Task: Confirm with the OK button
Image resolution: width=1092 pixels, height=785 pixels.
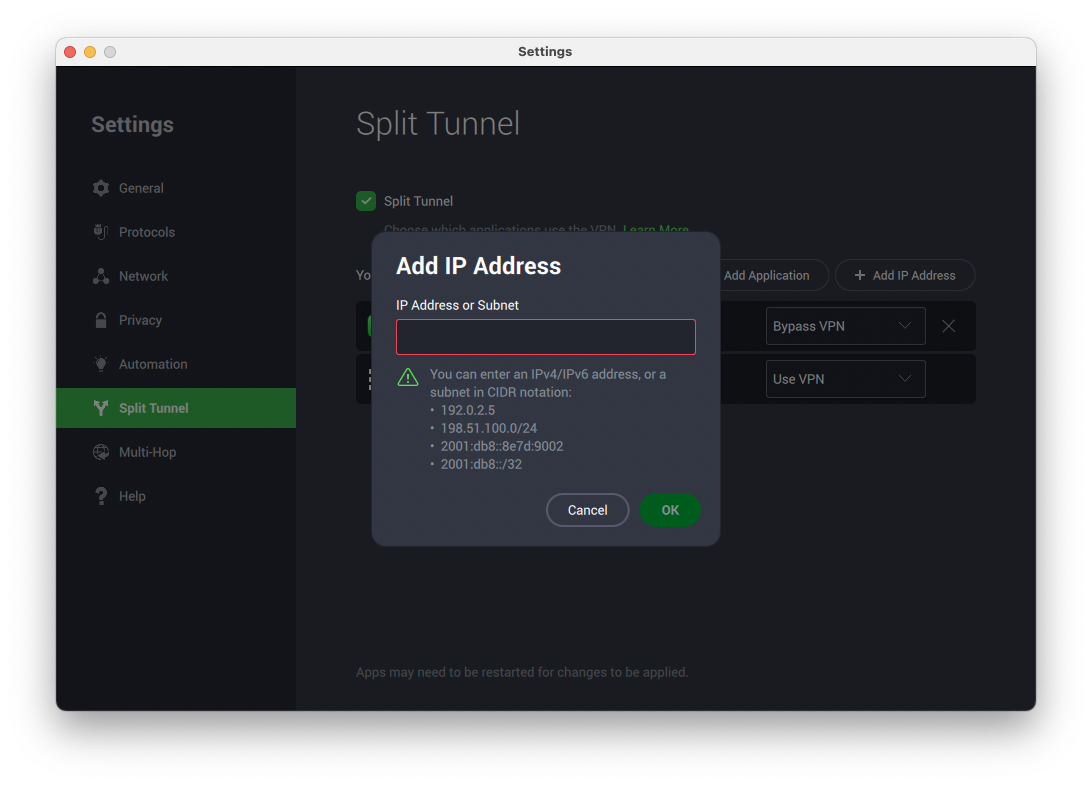Action: (670, 510)
